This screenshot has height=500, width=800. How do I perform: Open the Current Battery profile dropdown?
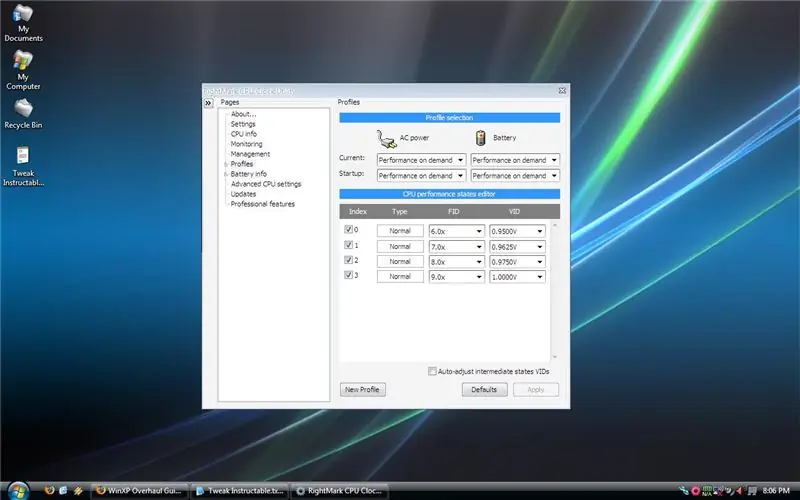515,160
